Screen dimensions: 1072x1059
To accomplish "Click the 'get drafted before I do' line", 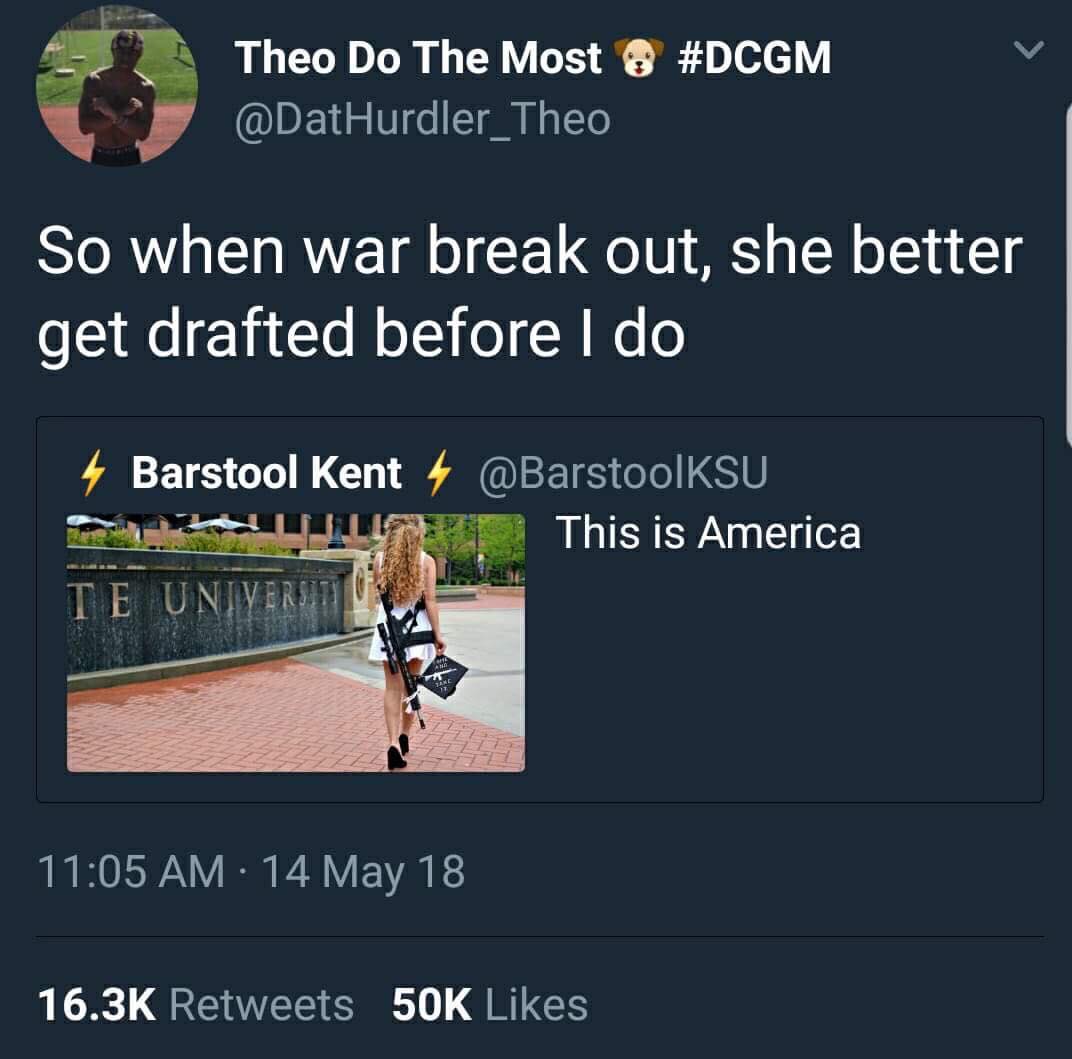I will tap(361, 334).
